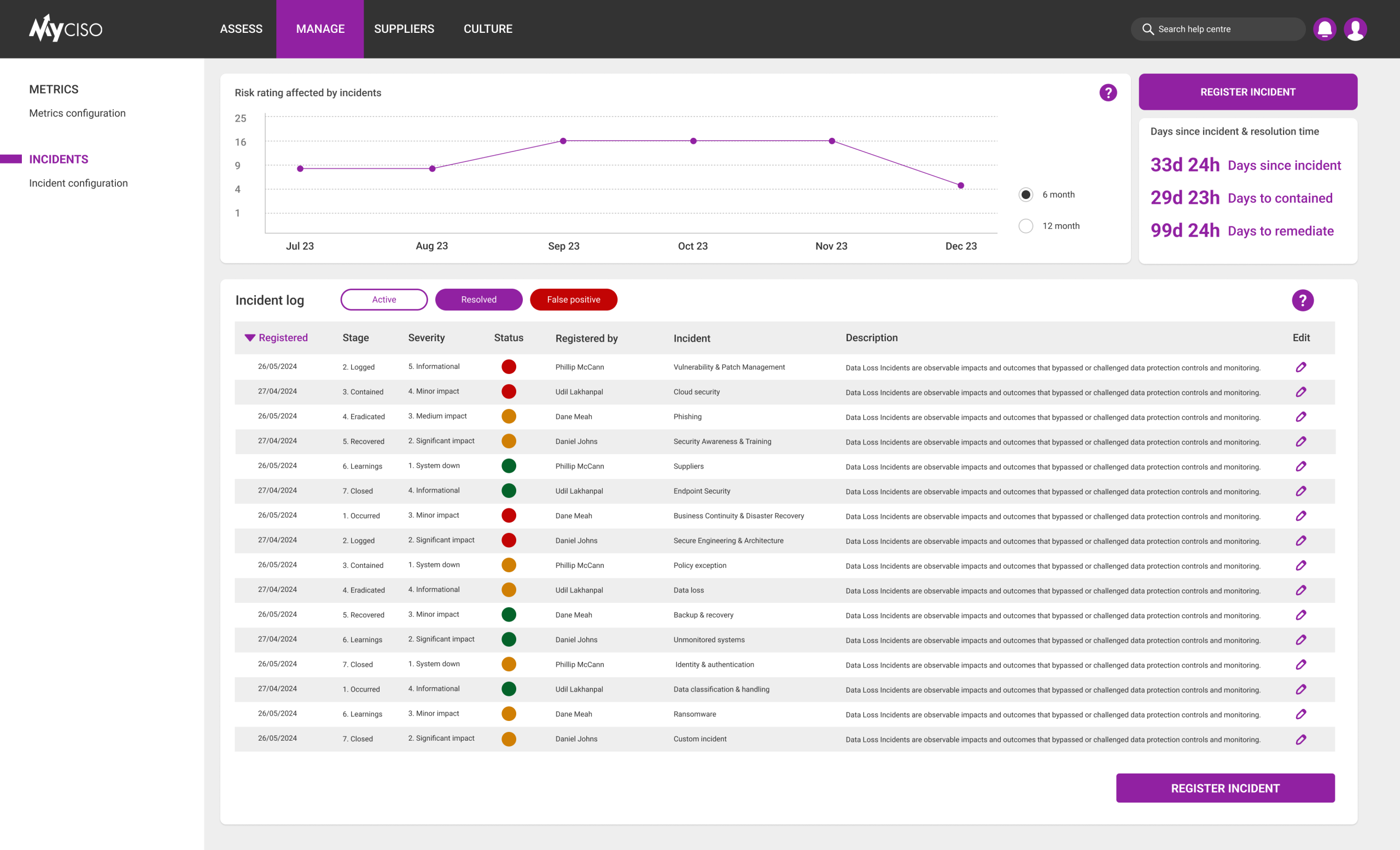Toggle the Active filter pill
This screenshot has width=1400, height=850.
click(384, 300)
